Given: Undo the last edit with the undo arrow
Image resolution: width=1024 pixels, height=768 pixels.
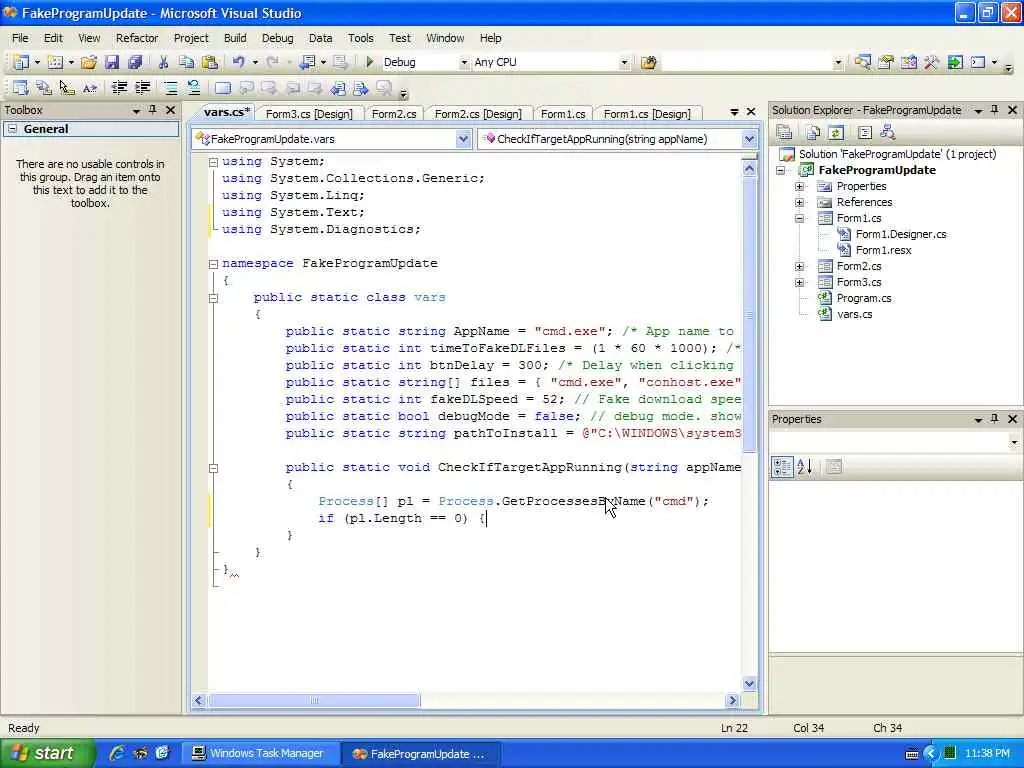Looking at the screenshot, I should (238, 62).
